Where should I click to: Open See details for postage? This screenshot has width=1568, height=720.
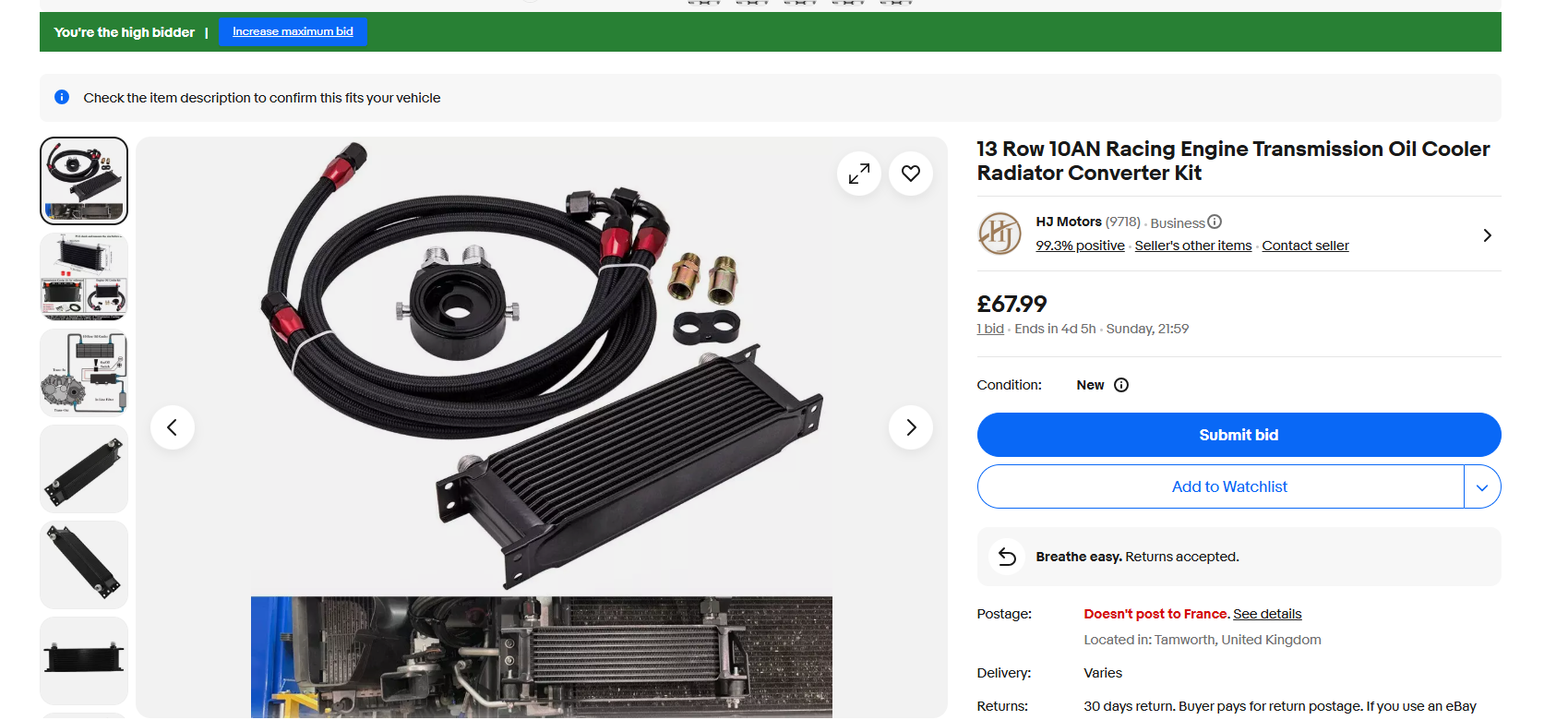pyautogui.click(x=1267, y=614)
